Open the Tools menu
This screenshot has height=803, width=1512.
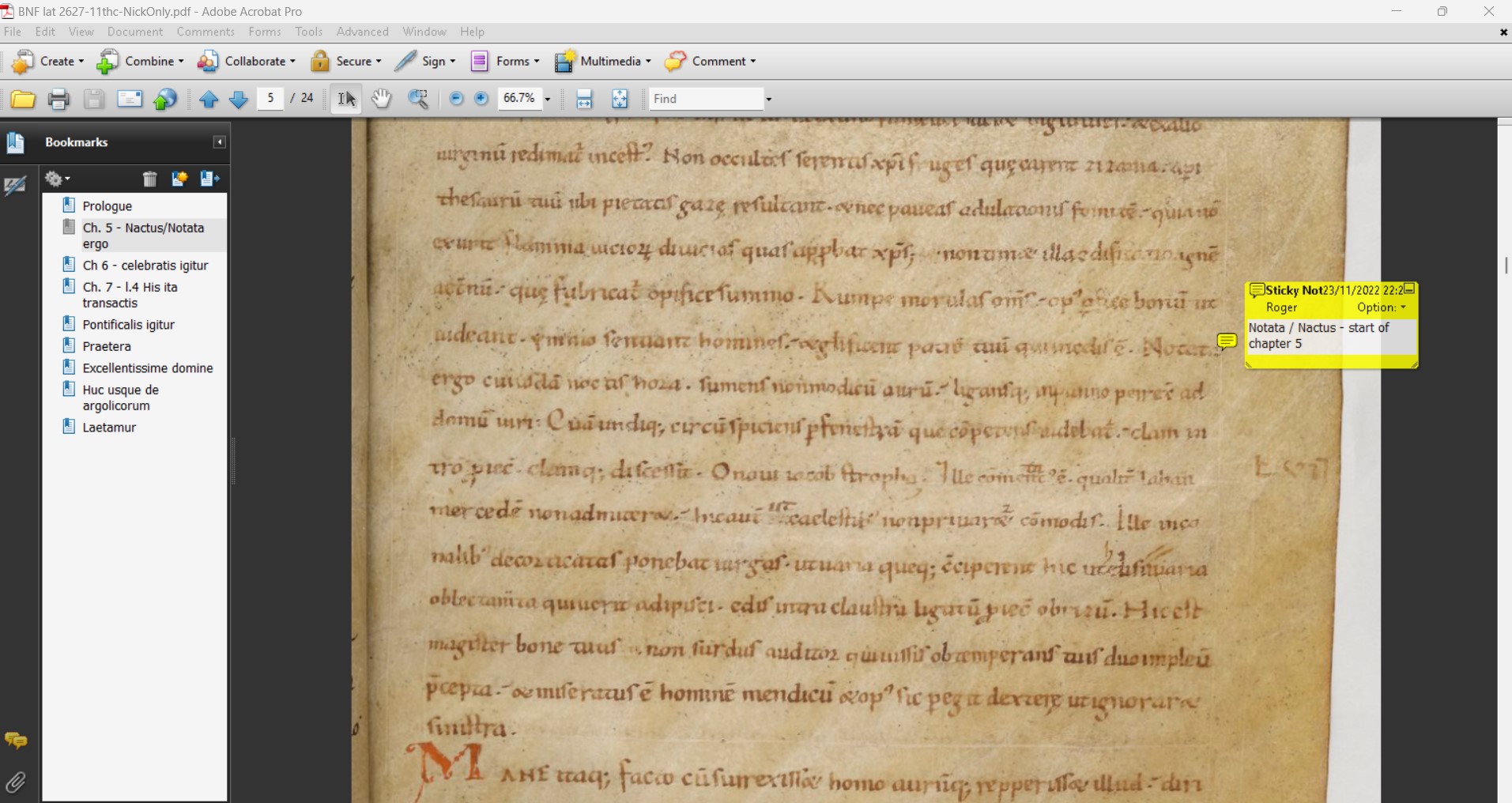coord(308,32)
